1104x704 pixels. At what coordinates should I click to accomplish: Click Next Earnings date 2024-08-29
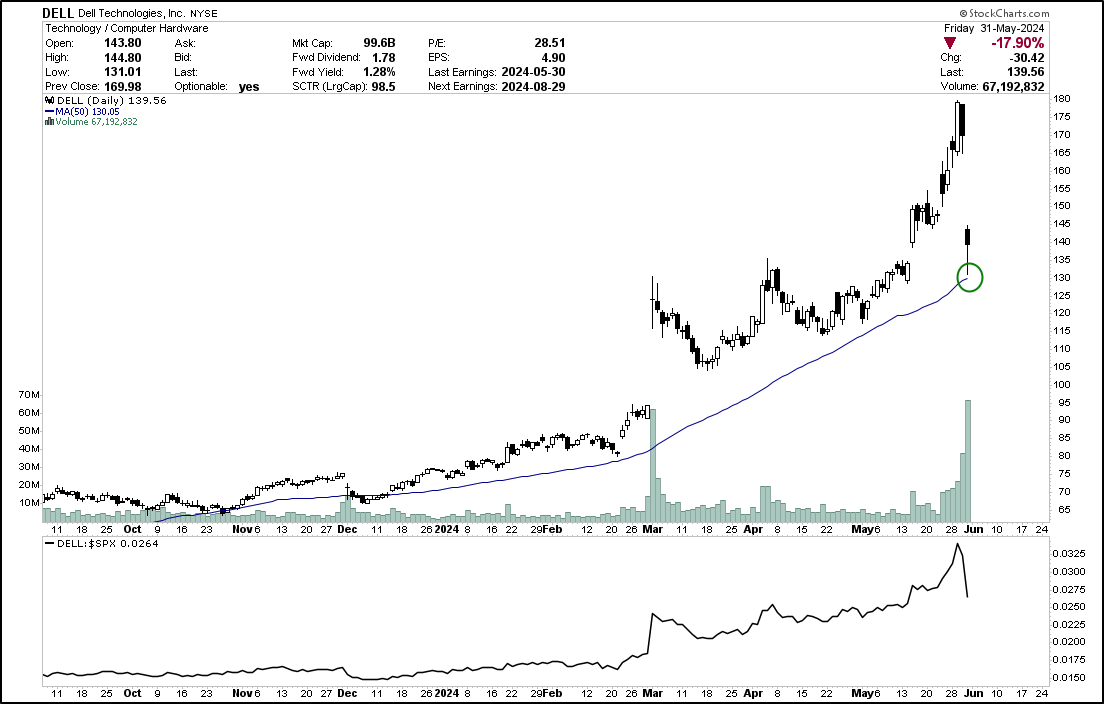pos(533,87)
